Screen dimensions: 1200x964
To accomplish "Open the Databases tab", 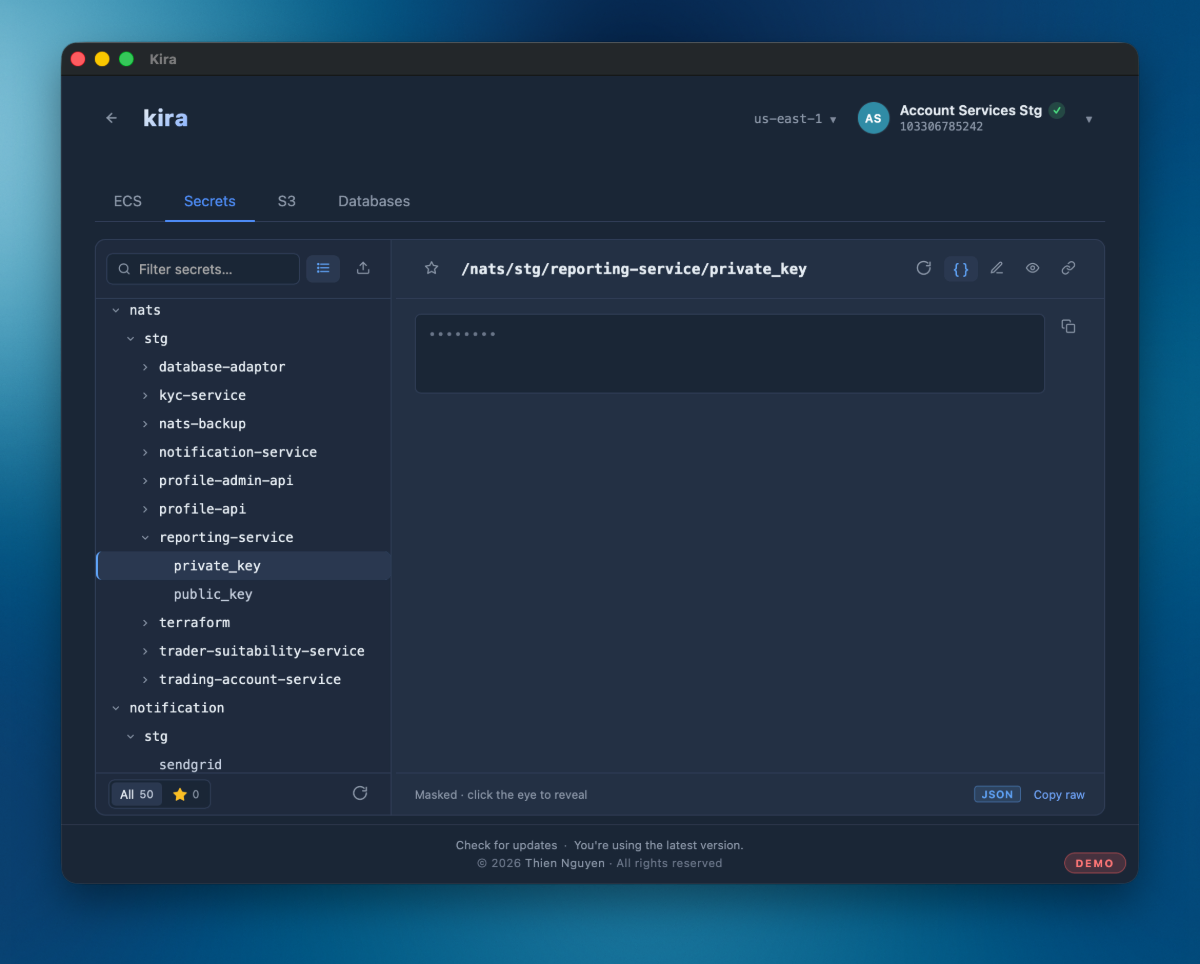I will click(374, 201).
